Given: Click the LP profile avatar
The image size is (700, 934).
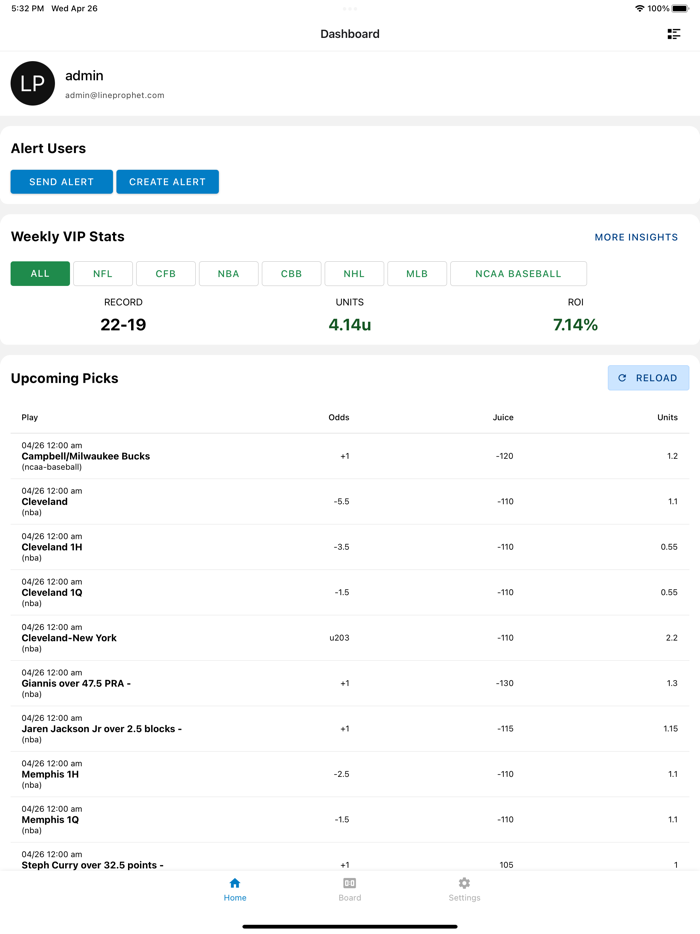Looking at the screenshot, I should click(33, 83).
